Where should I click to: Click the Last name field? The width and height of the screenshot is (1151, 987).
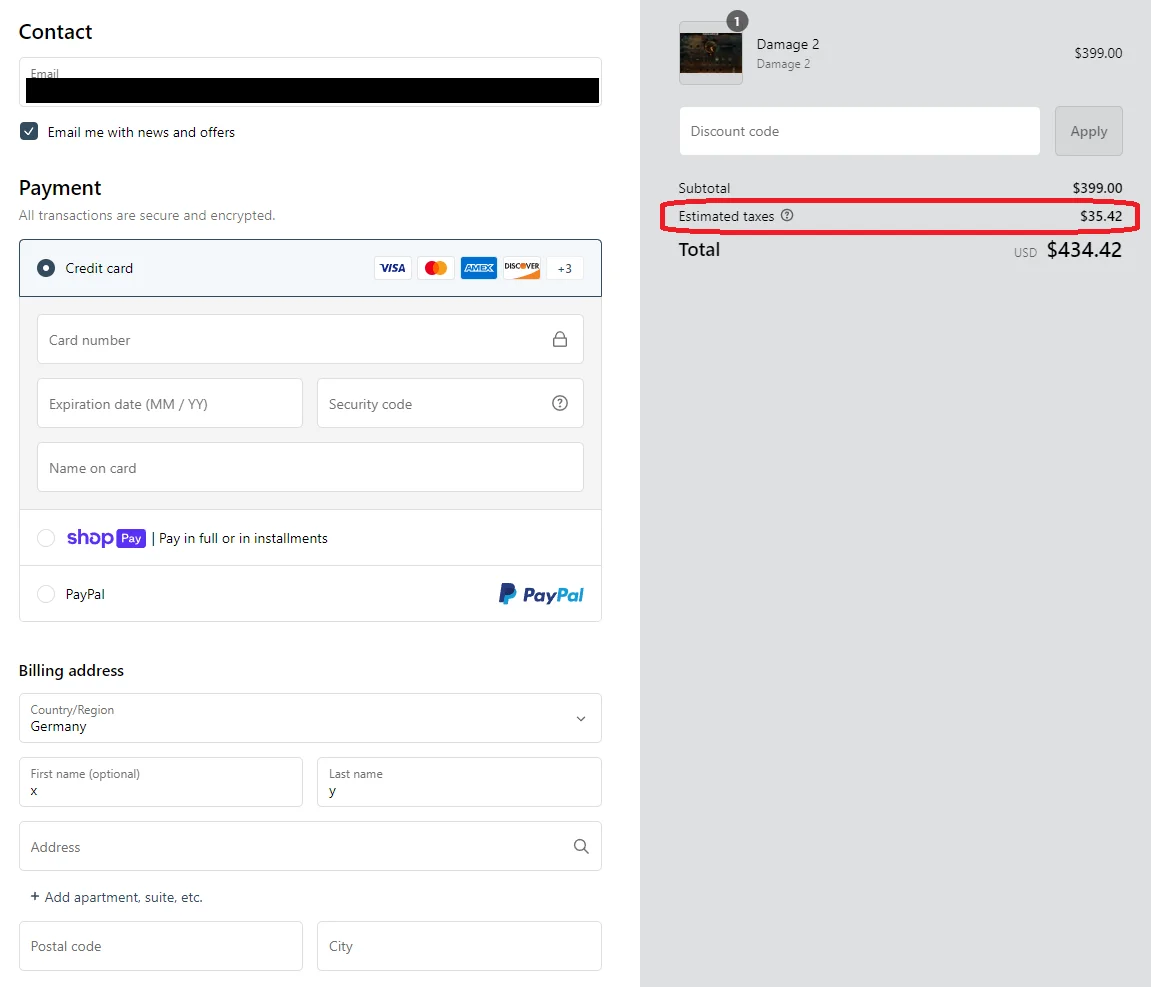(460, 782)
